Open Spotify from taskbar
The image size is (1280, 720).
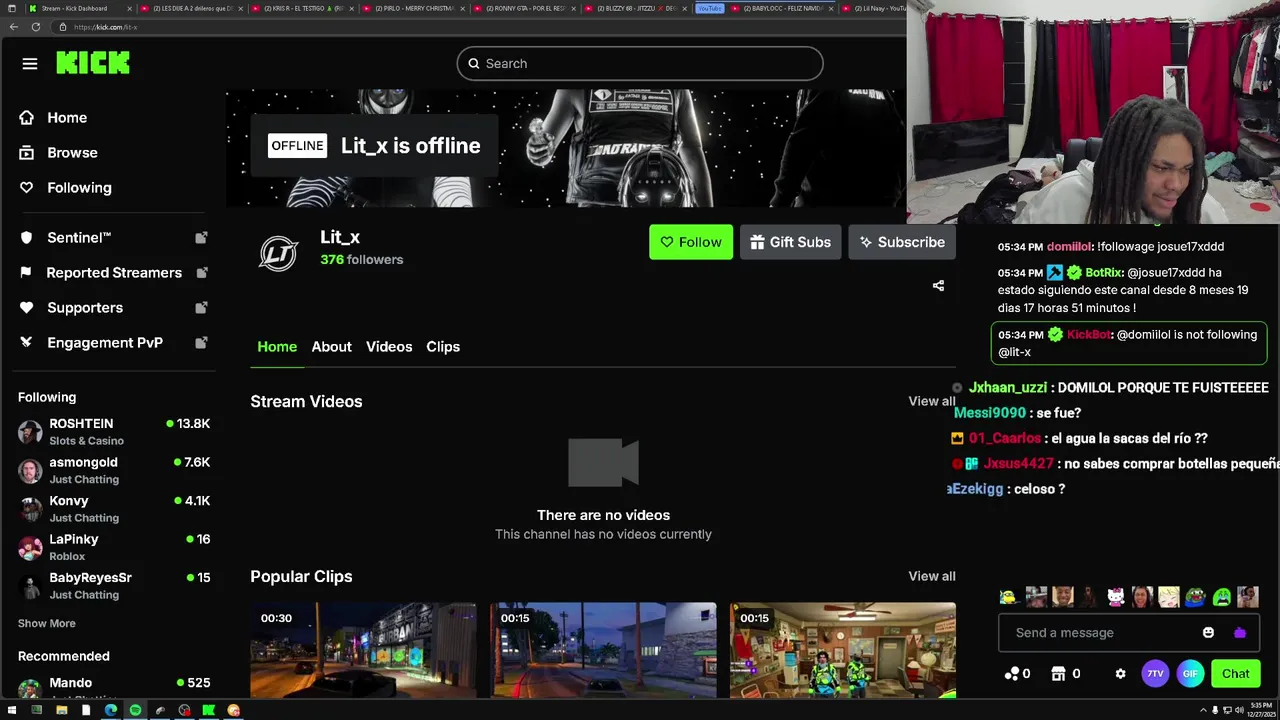pos(135,711)
